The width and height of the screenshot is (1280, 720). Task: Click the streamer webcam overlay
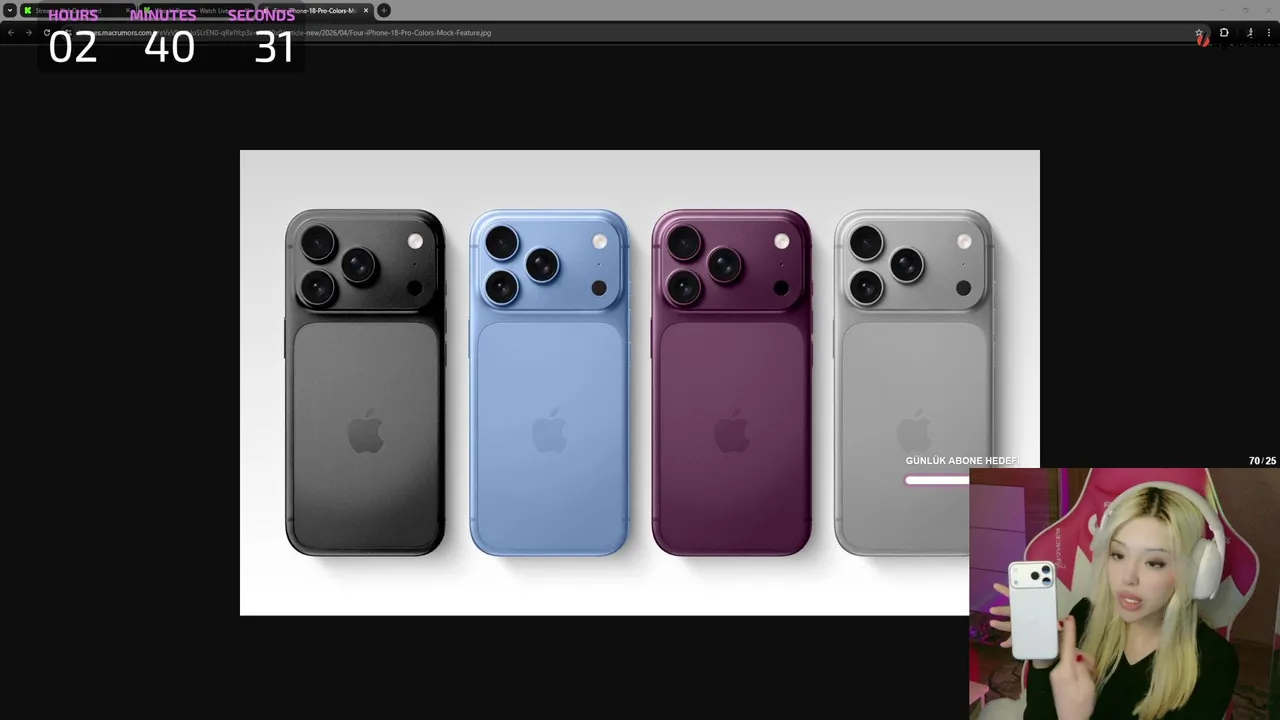point(1124,594)
